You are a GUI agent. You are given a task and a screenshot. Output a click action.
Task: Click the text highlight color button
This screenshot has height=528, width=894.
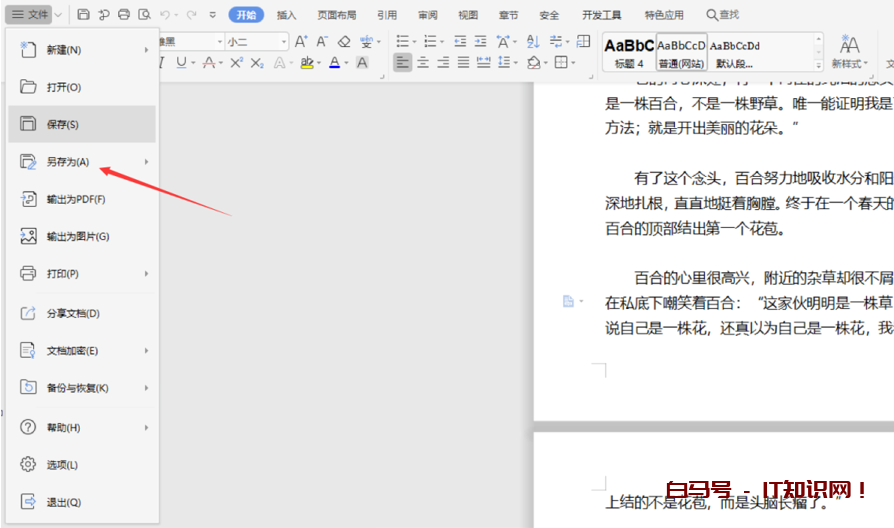[307, 62]
